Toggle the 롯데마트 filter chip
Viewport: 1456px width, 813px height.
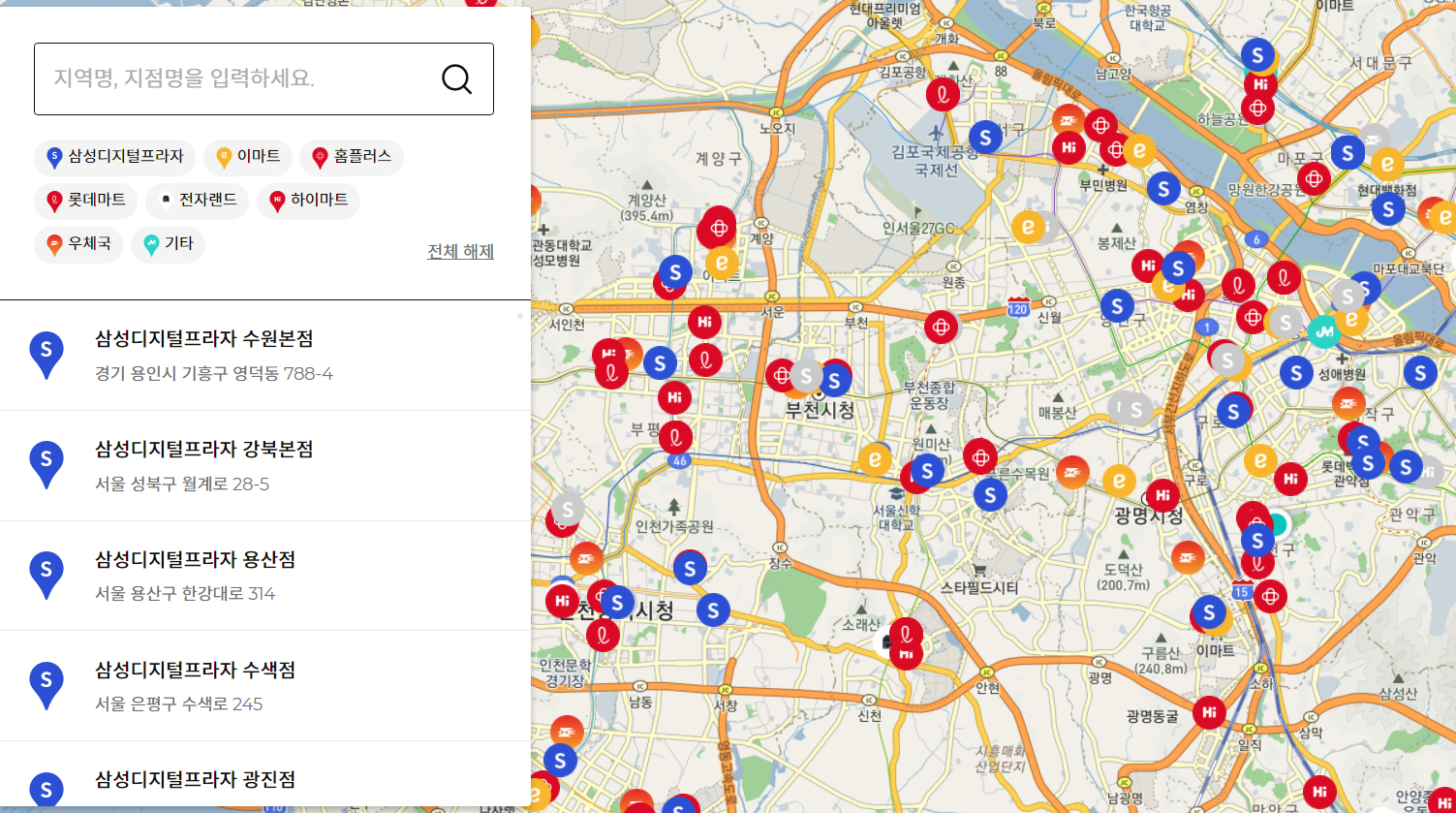click(86, 201)
